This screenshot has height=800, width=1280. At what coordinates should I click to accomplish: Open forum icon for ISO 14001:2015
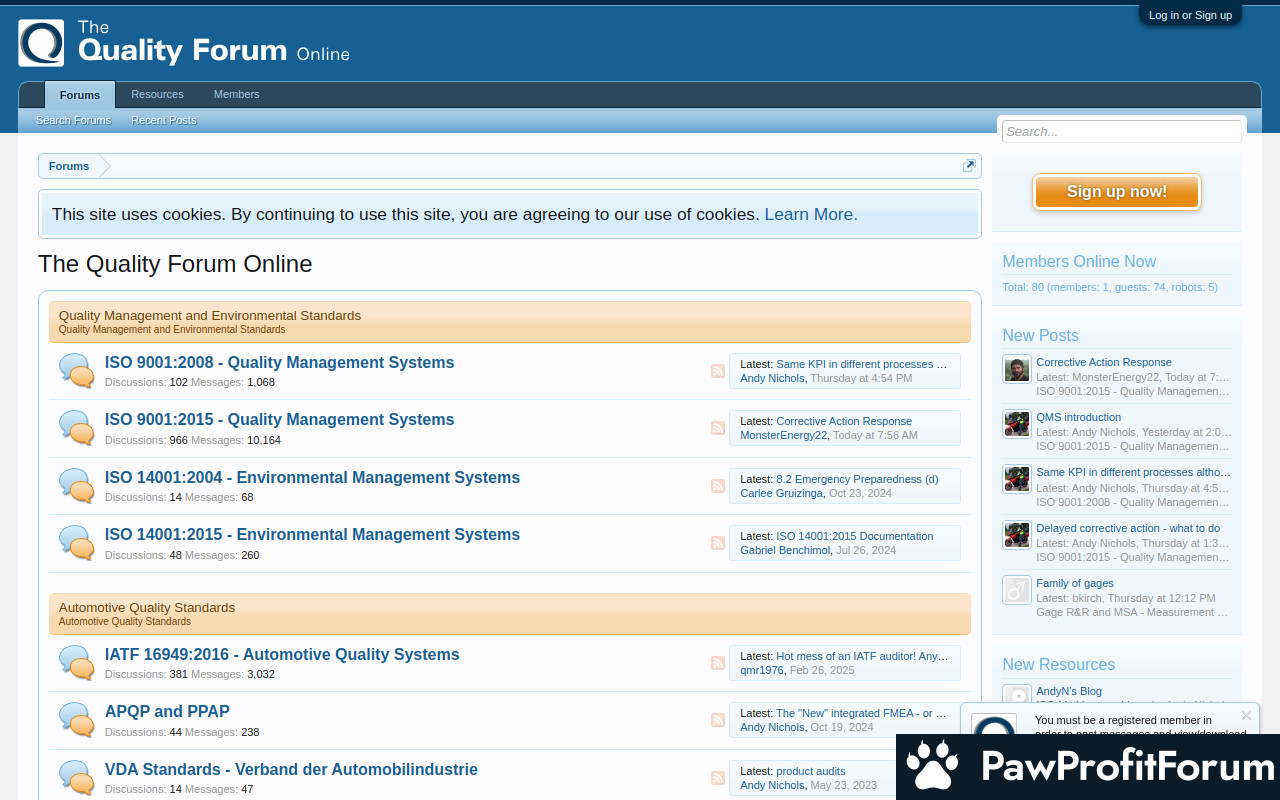77,543
